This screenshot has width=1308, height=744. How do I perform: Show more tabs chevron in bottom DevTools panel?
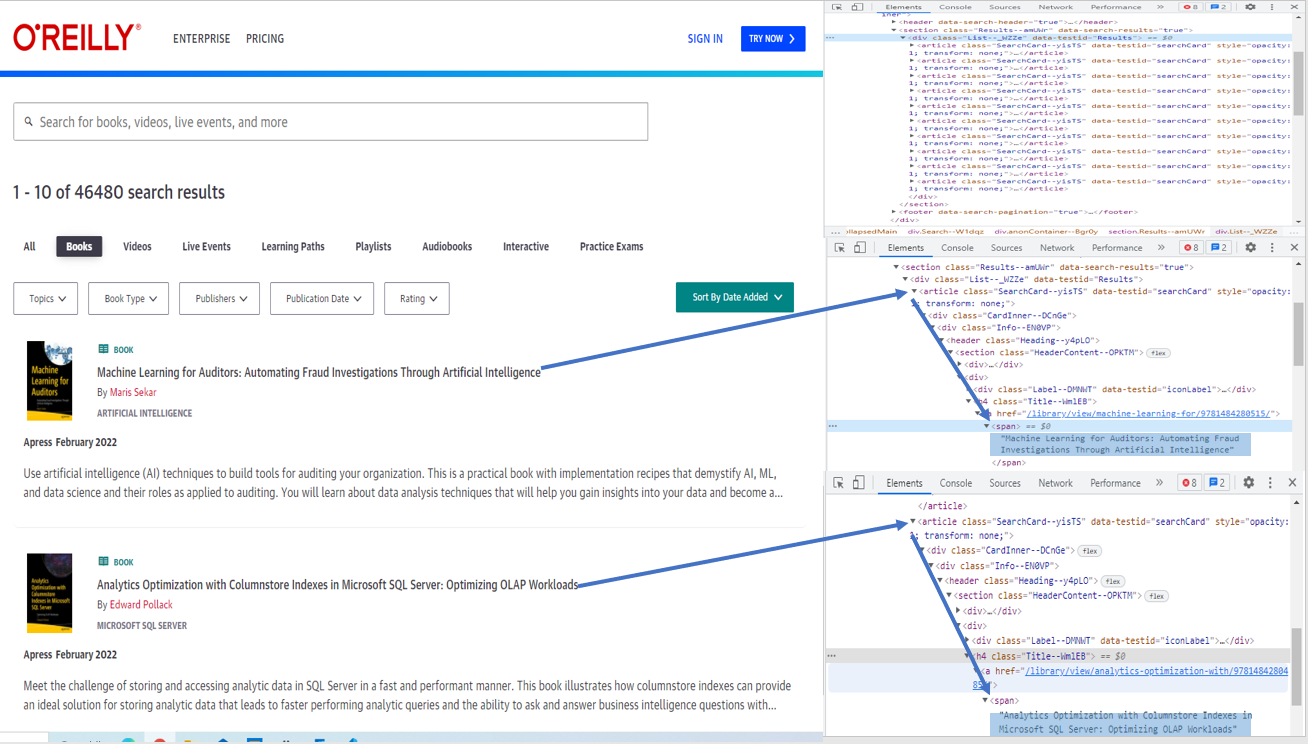(1159, 482)
